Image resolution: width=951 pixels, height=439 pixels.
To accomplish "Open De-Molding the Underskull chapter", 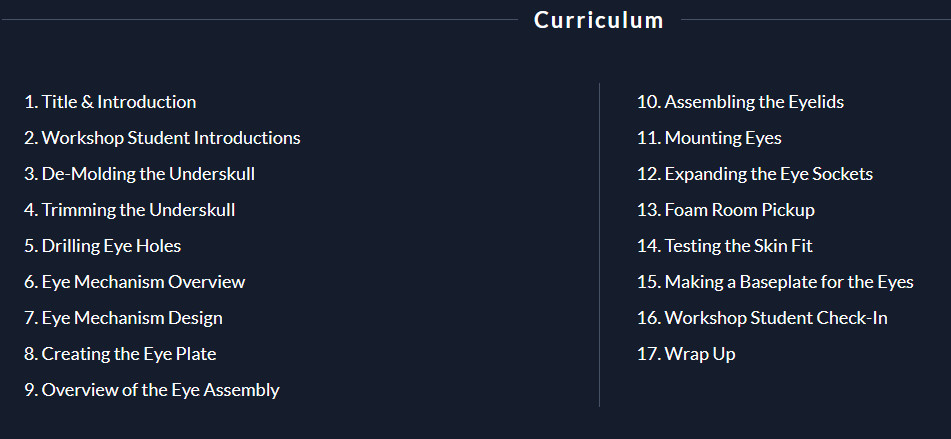I will 139,174.
